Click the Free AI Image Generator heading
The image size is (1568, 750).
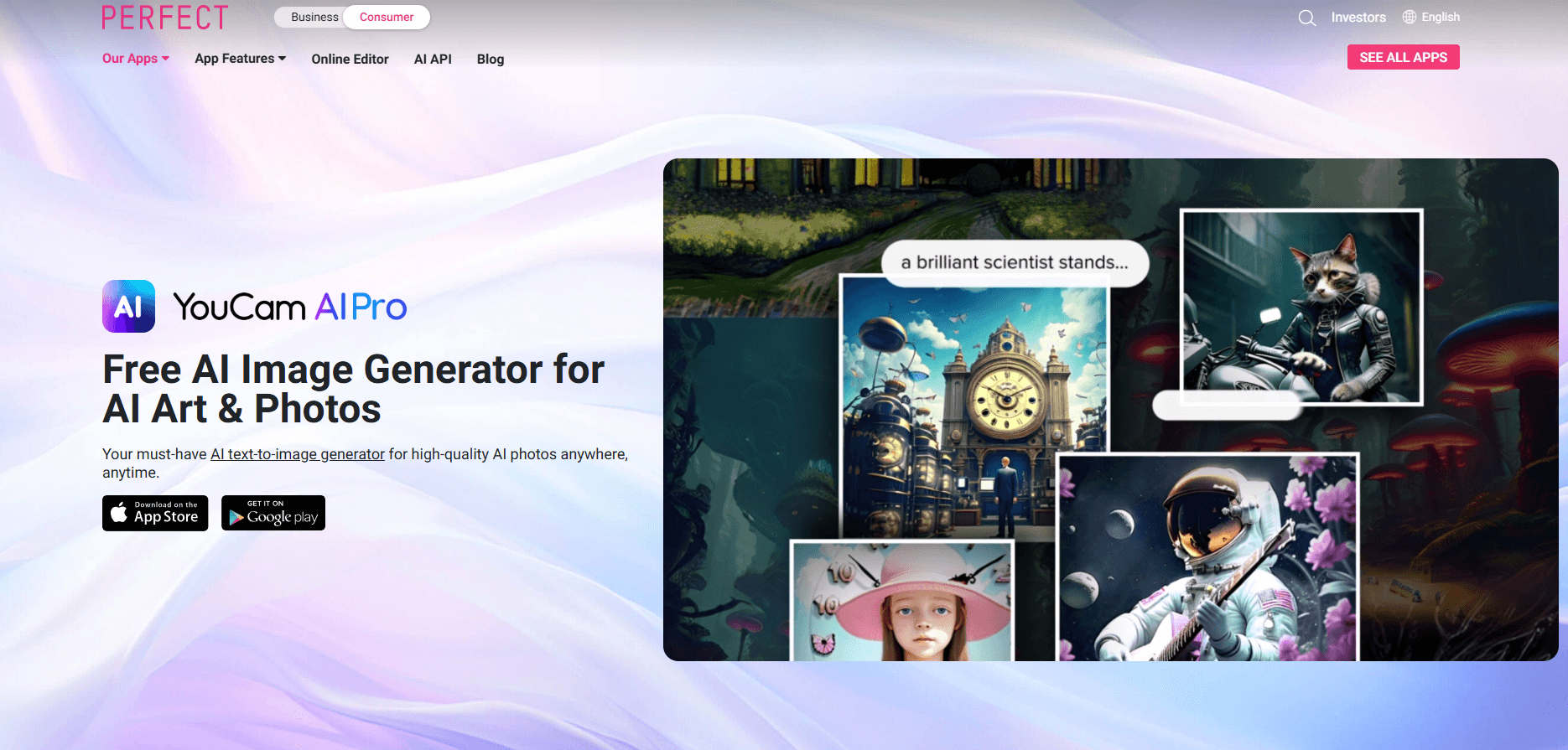click(x=353, y=389)
